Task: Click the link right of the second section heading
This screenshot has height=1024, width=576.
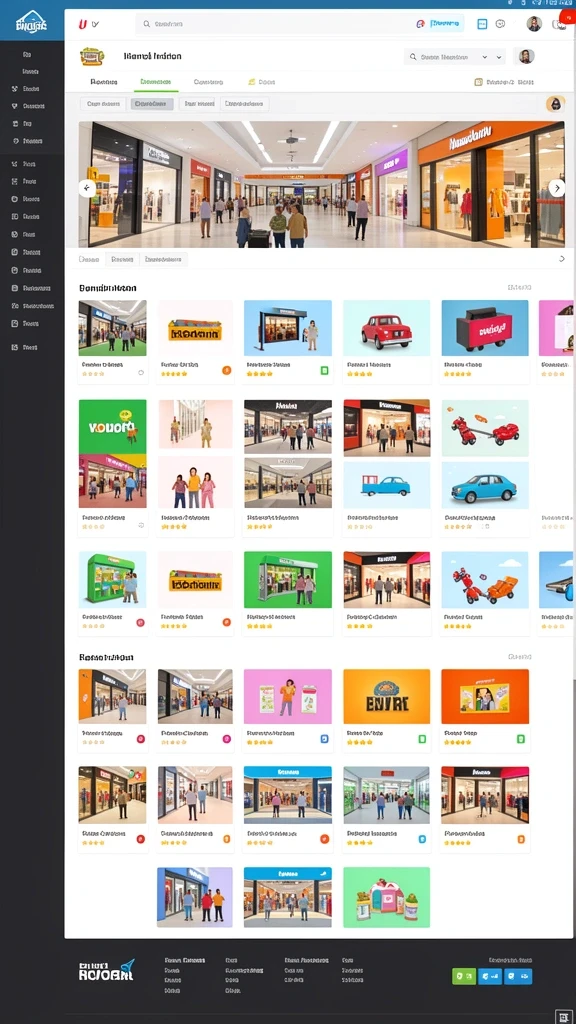Action: (519, 657)
